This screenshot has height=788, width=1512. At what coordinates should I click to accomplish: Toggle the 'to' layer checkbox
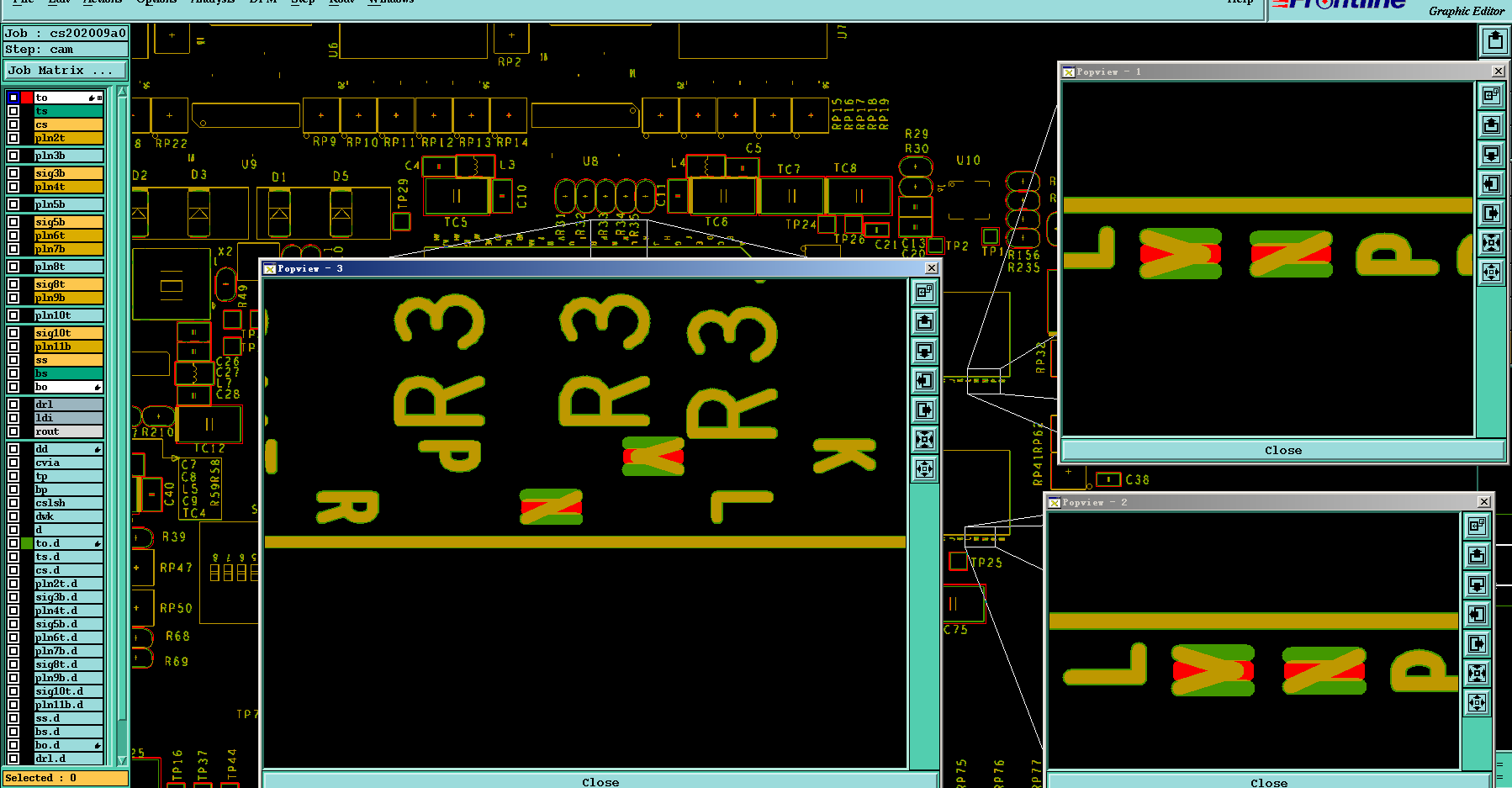tap(13, 98)
